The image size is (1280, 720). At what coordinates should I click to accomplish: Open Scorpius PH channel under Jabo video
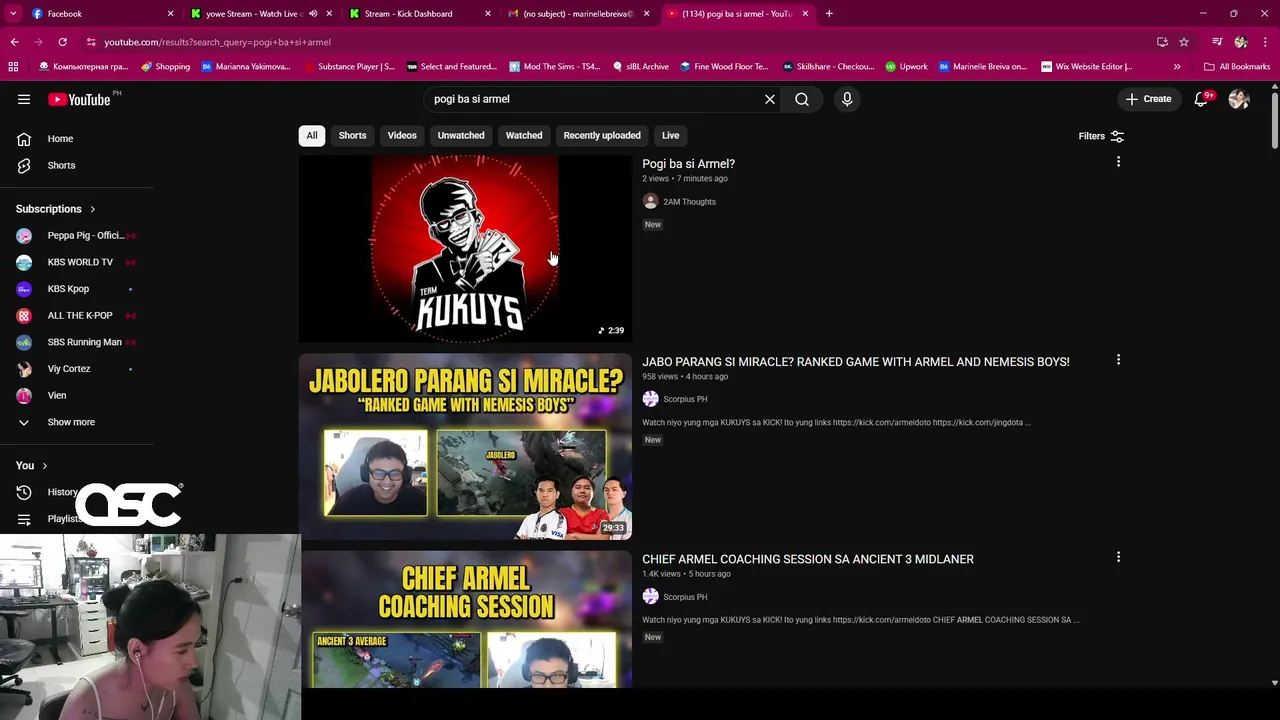click(685, 399)
